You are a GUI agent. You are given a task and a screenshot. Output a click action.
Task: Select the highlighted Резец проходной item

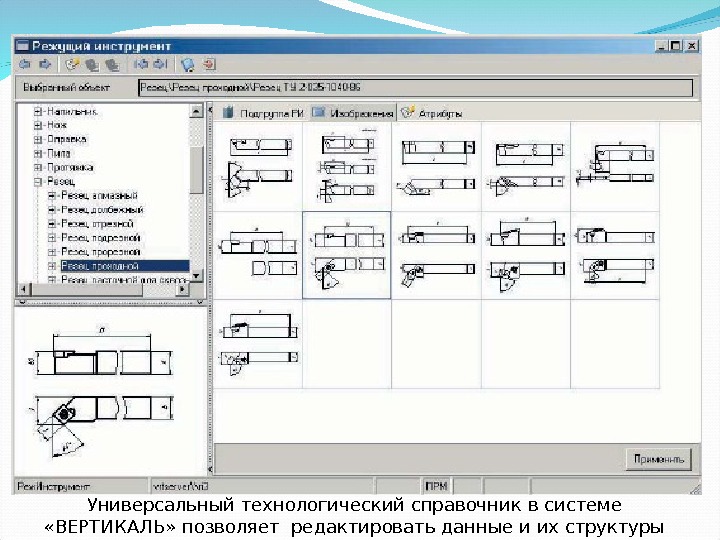tap(124, 266)
